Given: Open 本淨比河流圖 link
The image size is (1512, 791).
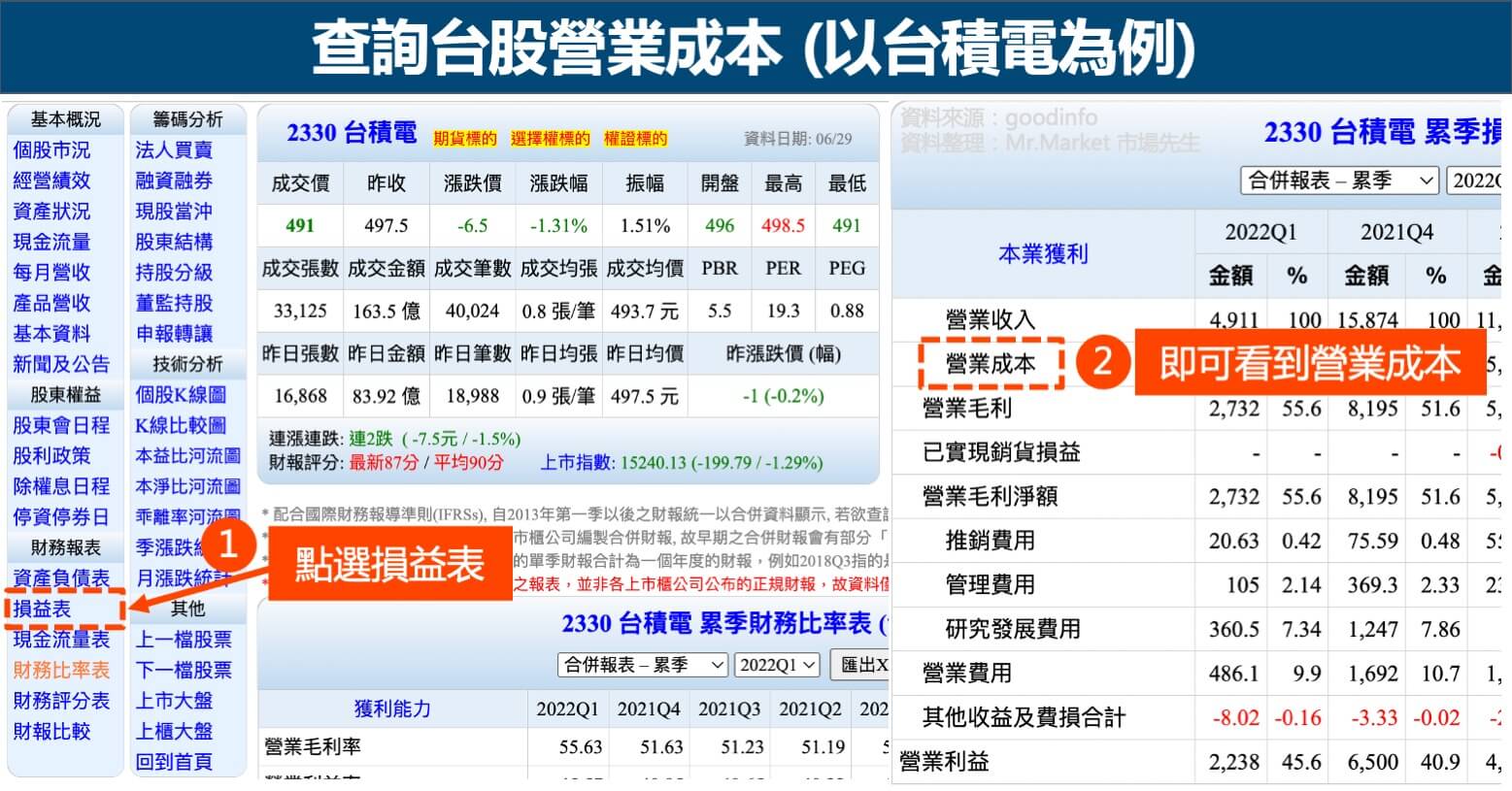Looking at the screenshot, I should coord(188,486).
